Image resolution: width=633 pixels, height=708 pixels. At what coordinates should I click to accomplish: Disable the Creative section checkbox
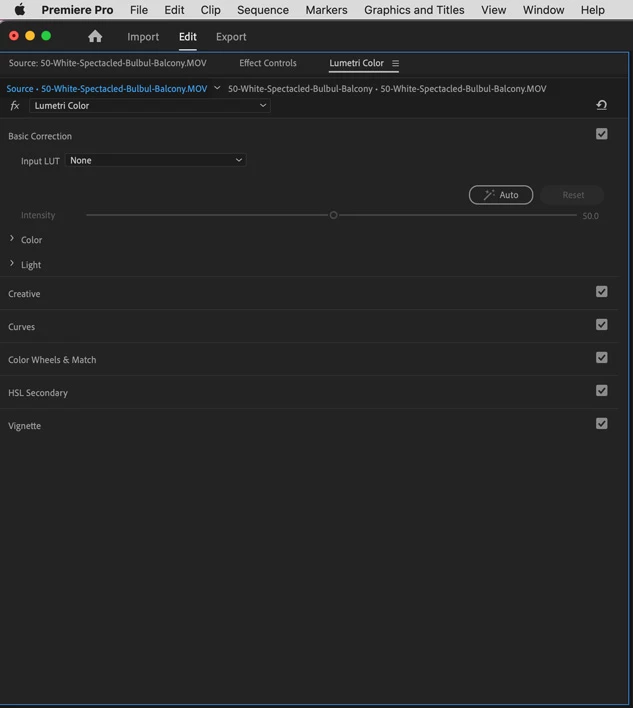click(601, 292)
